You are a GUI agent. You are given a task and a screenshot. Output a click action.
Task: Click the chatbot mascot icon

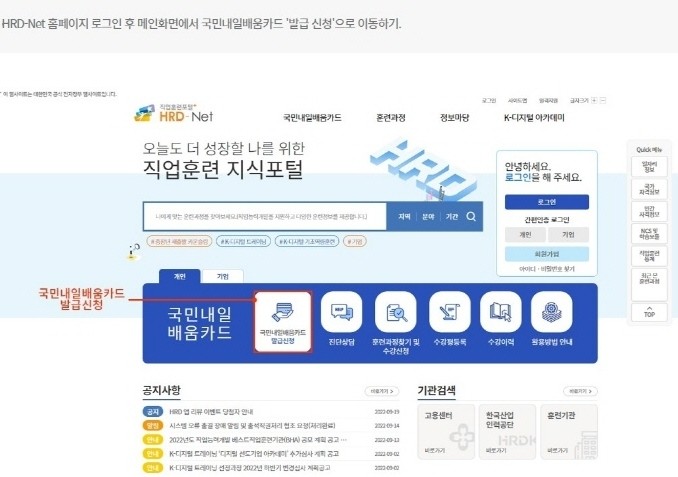coord(134,252)
